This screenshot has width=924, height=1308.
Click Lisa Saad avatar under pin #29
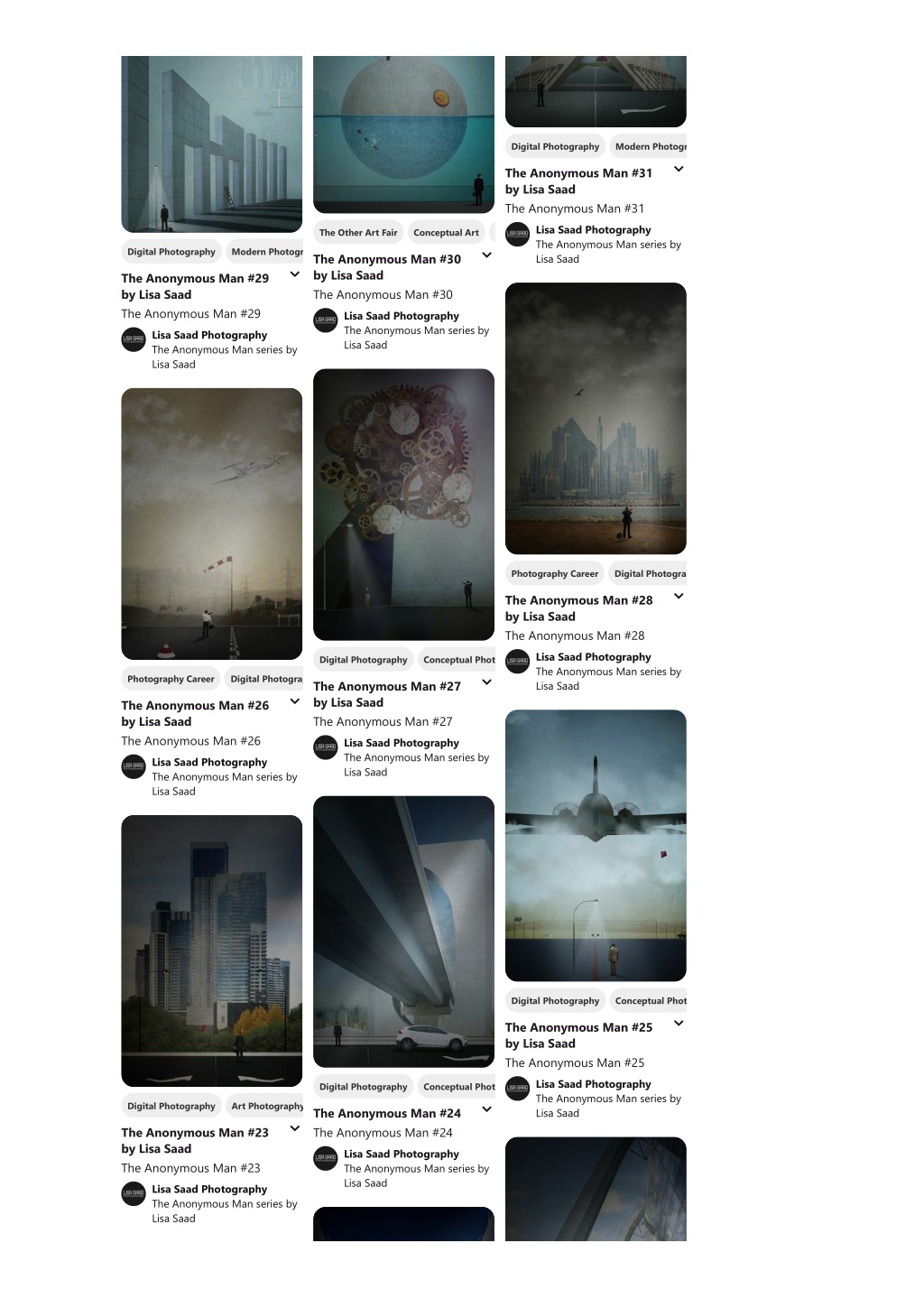coord(134,339)
